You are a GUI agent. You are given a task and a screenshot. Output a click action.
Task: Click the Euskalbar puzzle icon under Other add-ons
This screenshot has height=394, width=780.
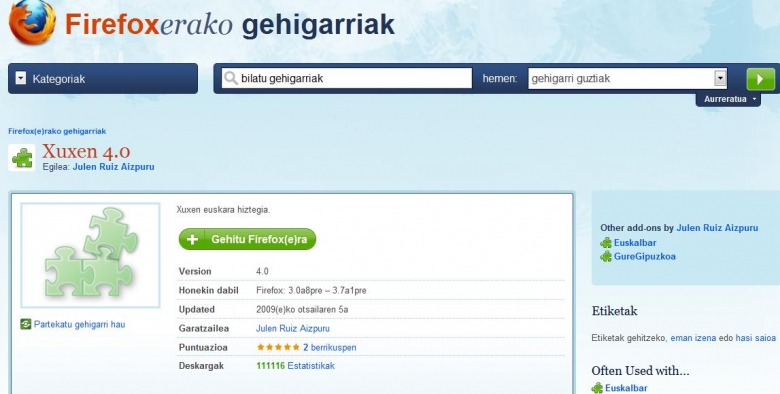[606, 243]
